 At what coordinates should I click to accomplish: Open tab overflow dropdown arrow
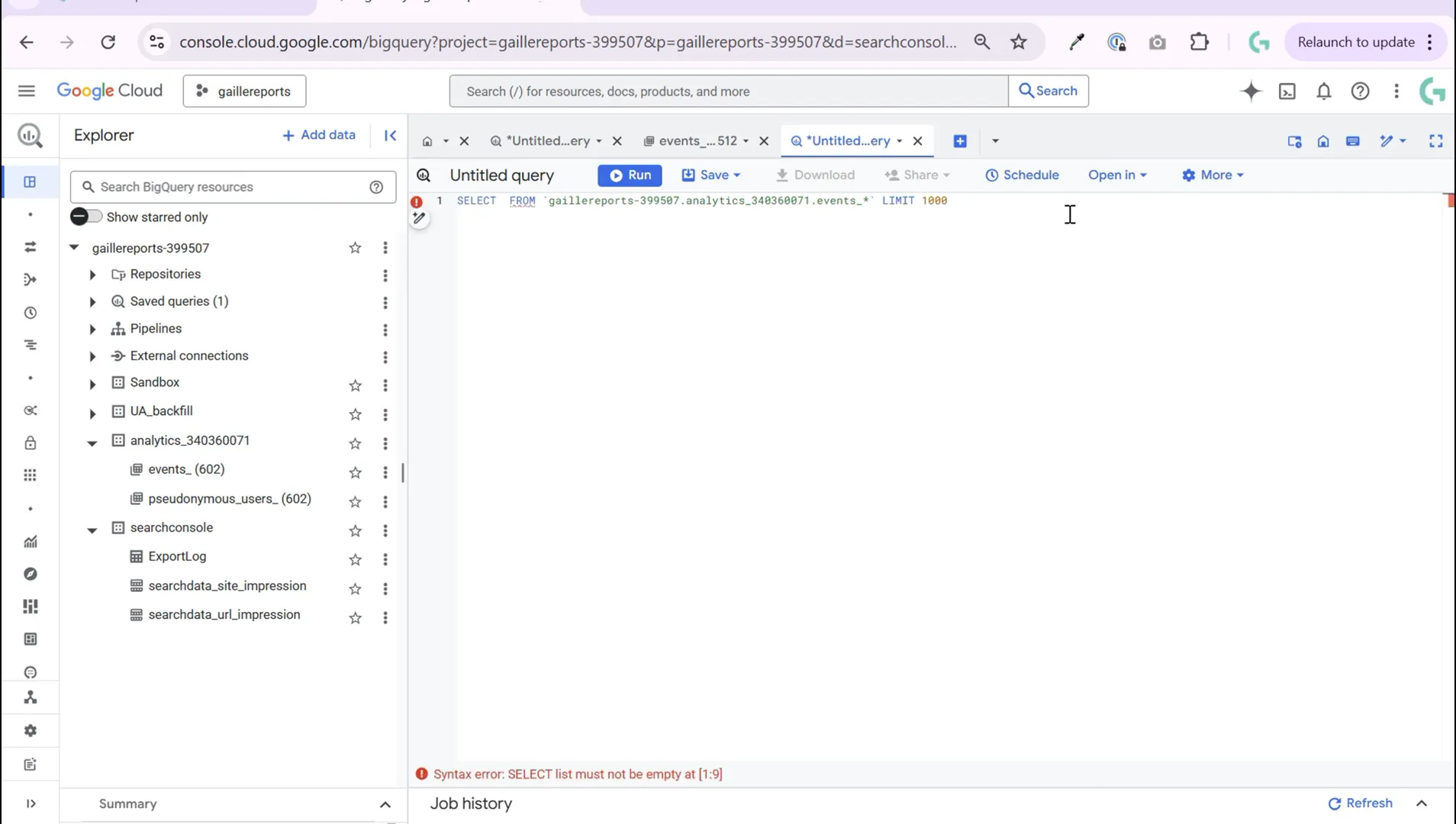click(x=995, y=141)
